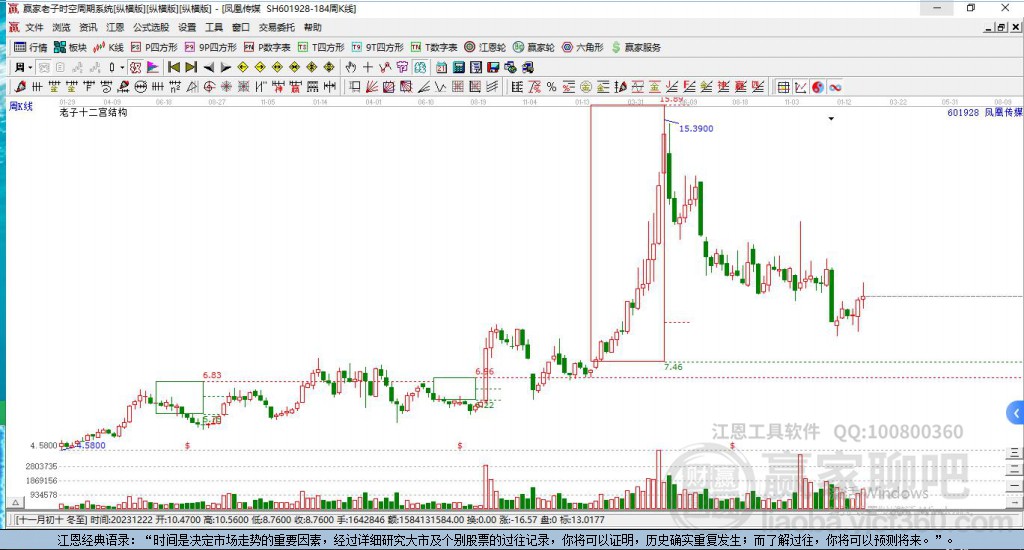Image resolution: width=1024 pixels, height=550 pixels.
Task: Open the 工具 menu
Action: [214, 27]
